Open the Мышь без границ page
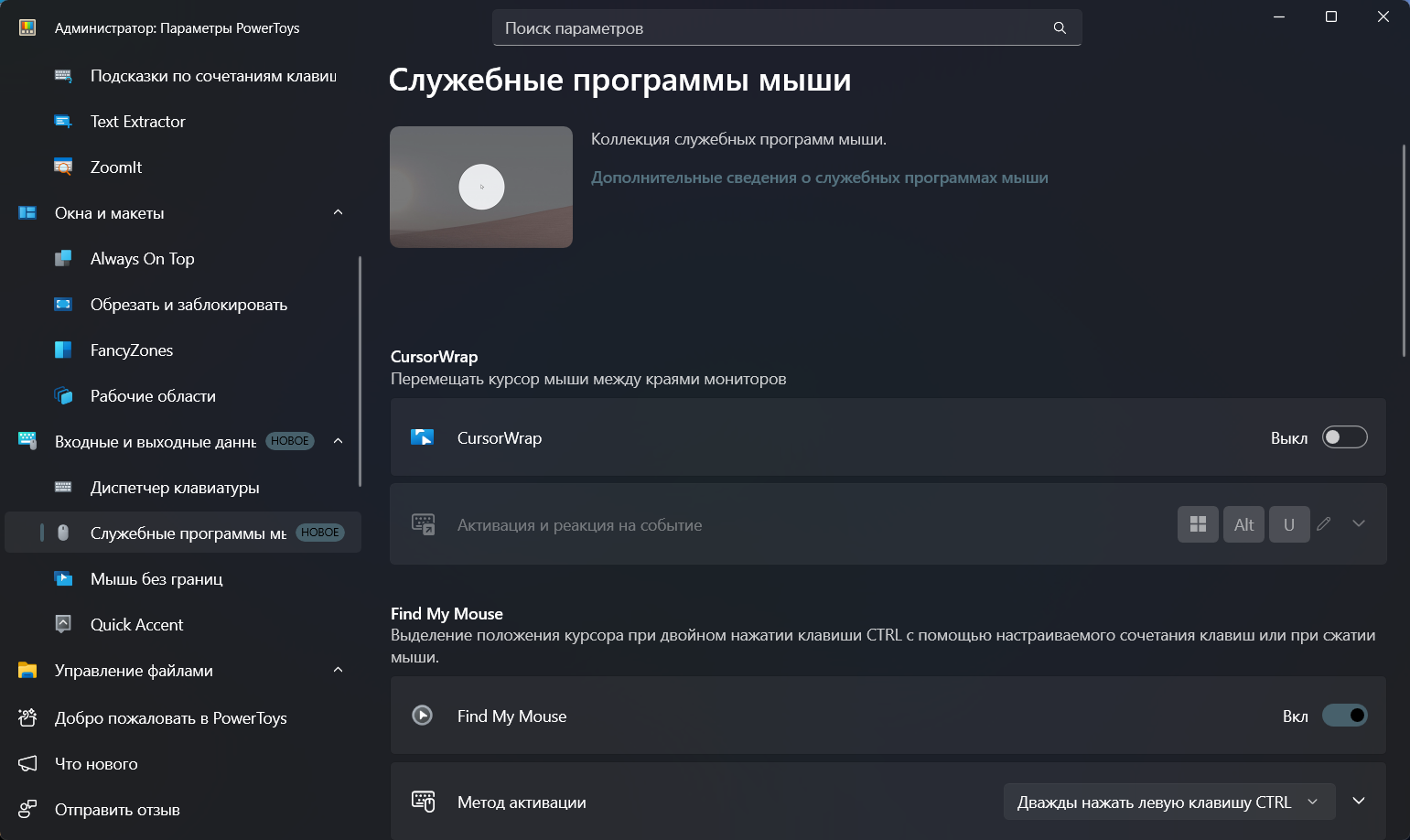 tap(156, 579)
